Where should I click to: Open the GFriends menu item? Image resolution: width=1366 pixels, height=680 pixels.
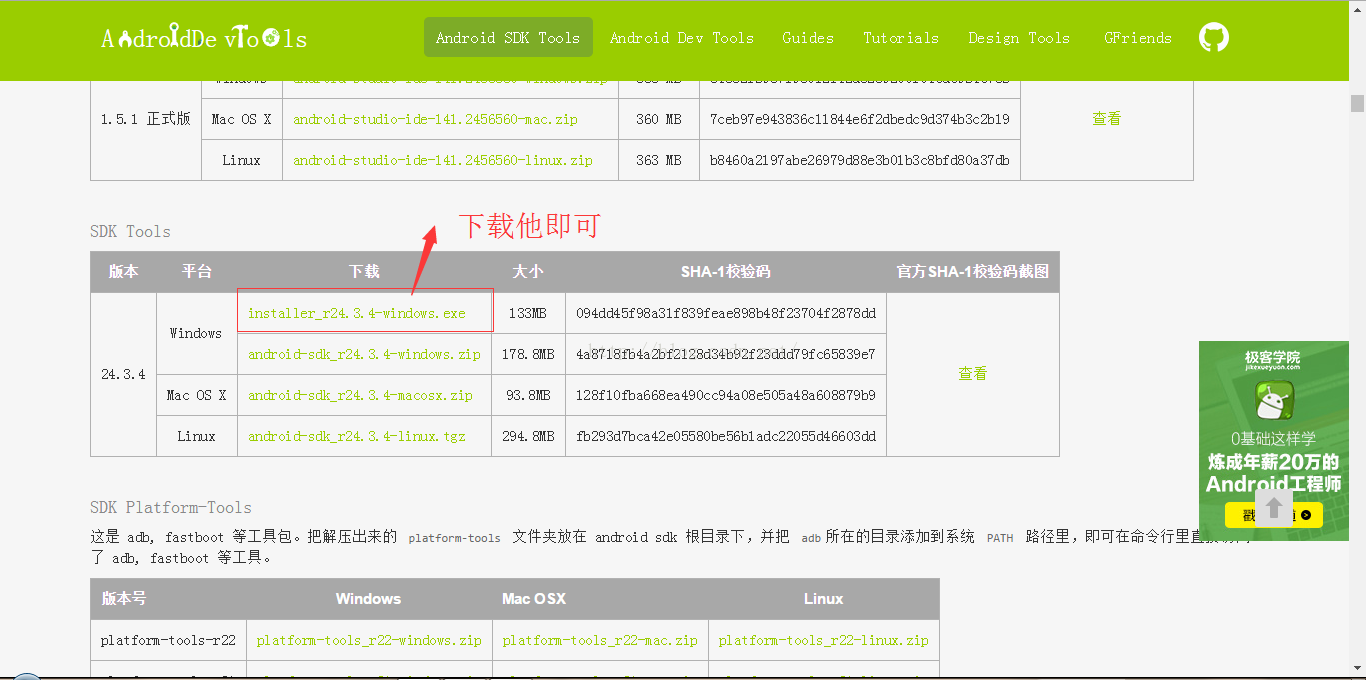pos(1138,38)
